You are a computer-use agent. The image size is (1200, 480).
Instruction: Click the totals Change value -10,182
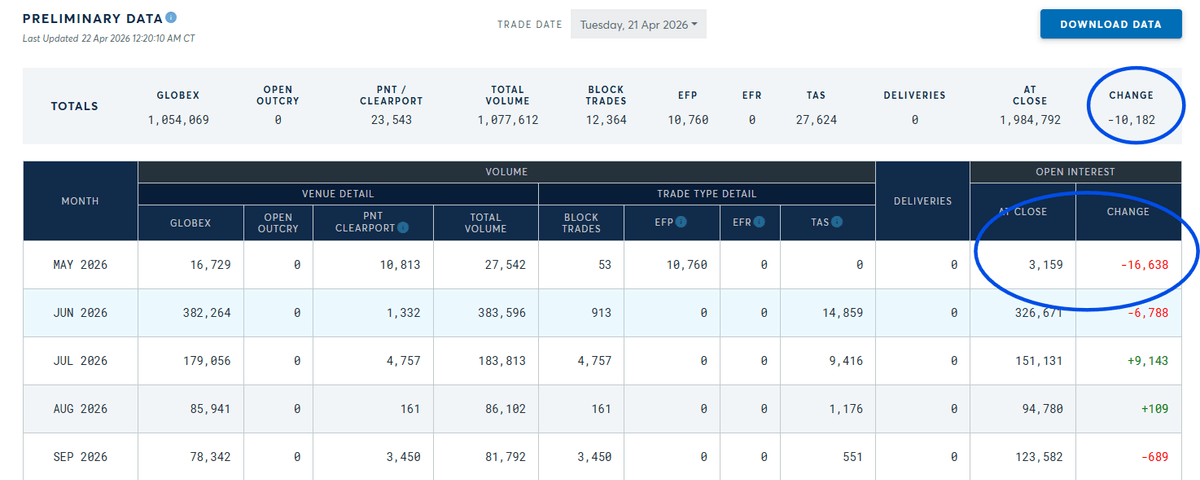(x=1130, y=119)
